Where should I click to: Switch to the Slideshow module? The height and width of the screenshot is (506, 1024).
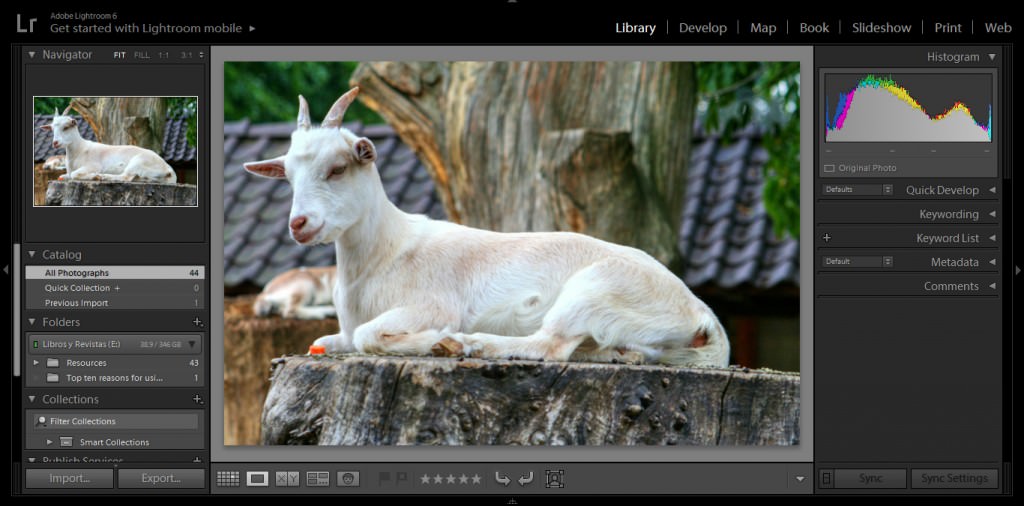pos(881,28)
